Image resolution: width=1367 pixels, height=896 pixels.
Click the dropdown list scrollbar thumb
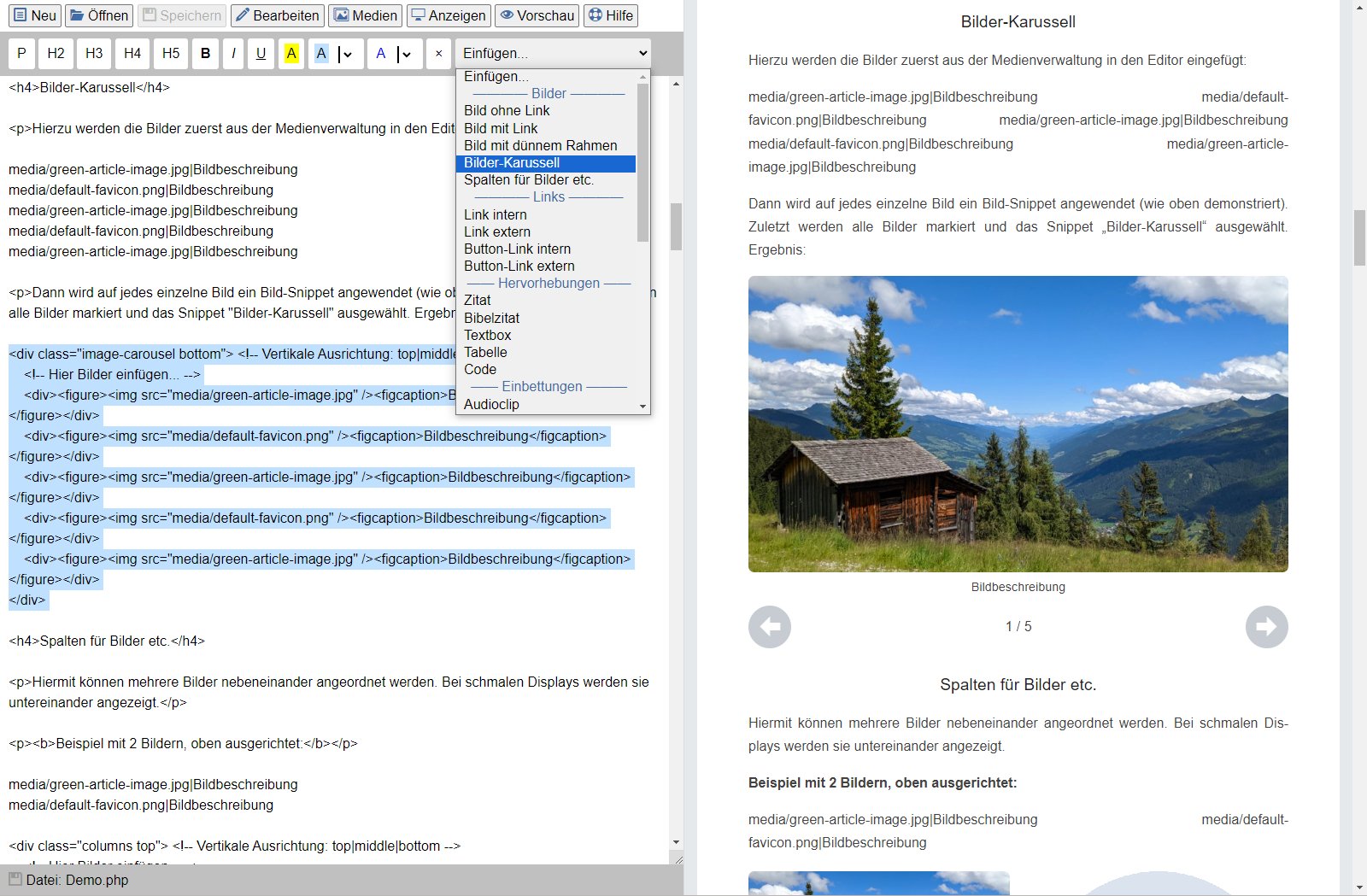tap(642, 162)
